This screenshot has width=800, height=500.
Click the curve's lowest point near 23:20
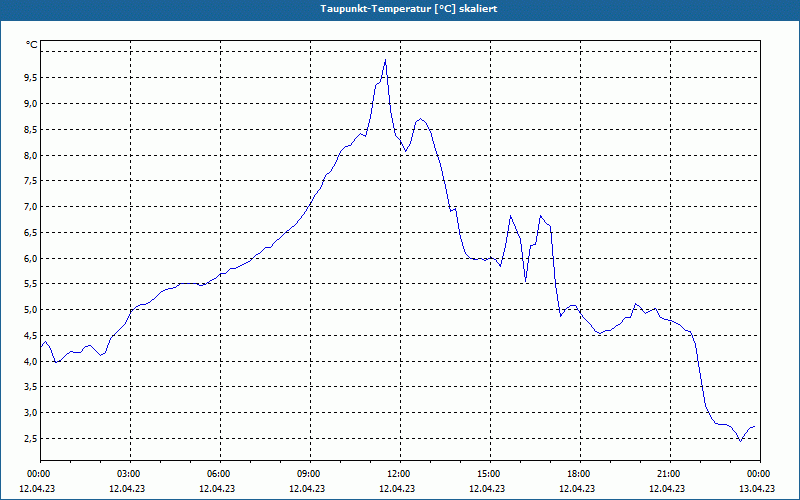click(740, 441)
